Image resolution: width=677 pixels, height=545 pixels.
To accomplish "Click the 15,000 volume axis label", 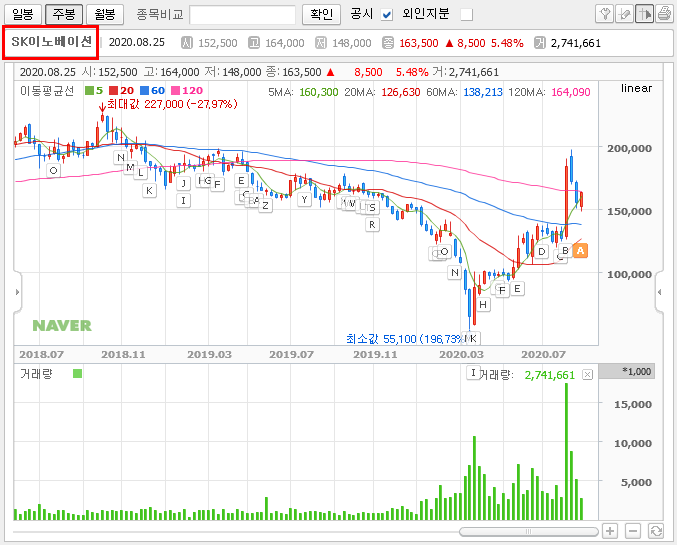I will tap(633, 404).
